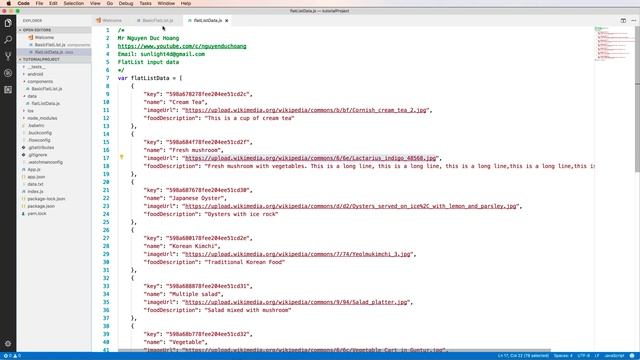Open the Explorer view in activity bar
Viewport: 640px width, 360px height.
(8, 23)
